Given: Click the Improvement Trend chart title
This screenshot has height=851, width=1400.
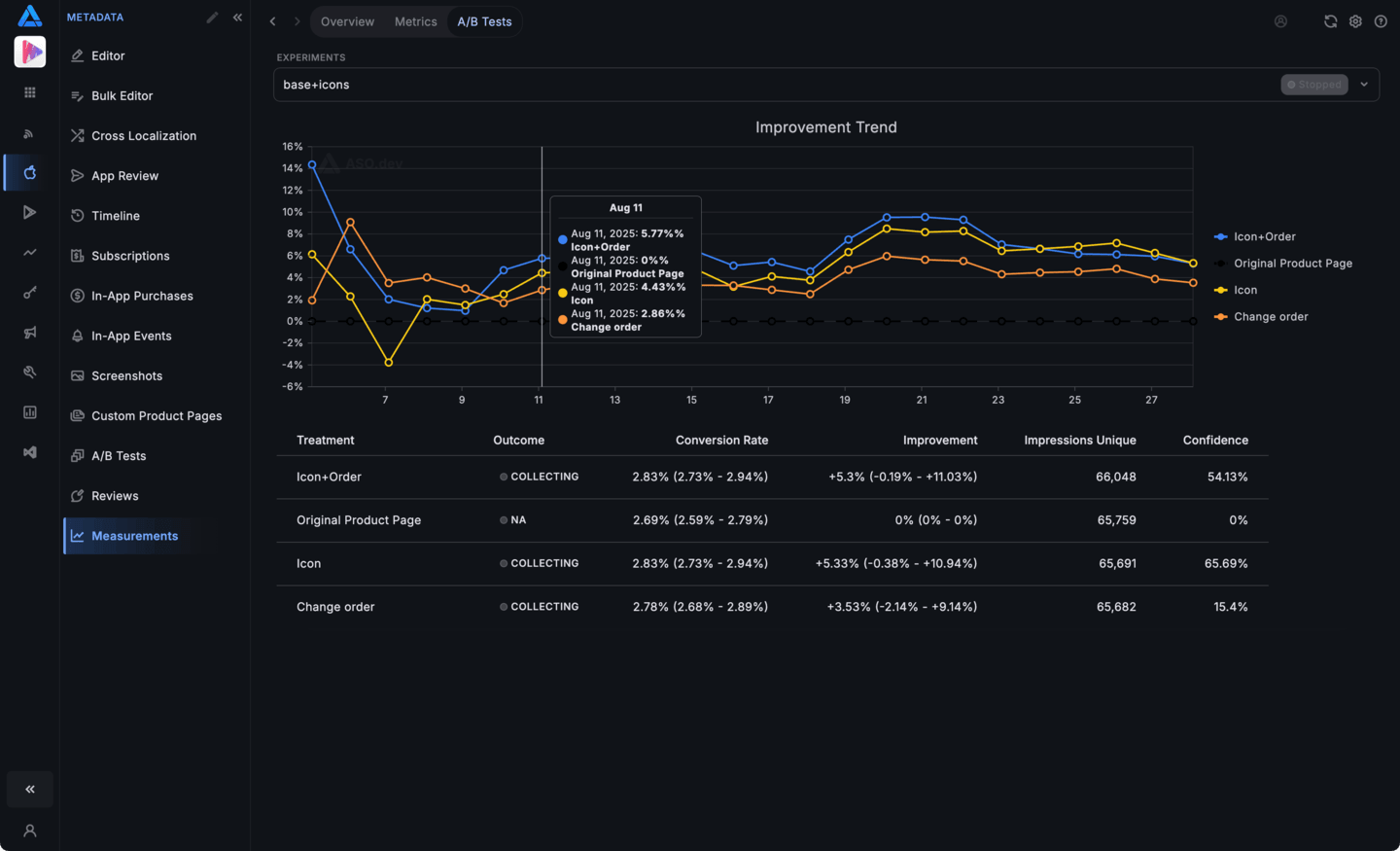Looking at the screenshot, I should (826, 127).
